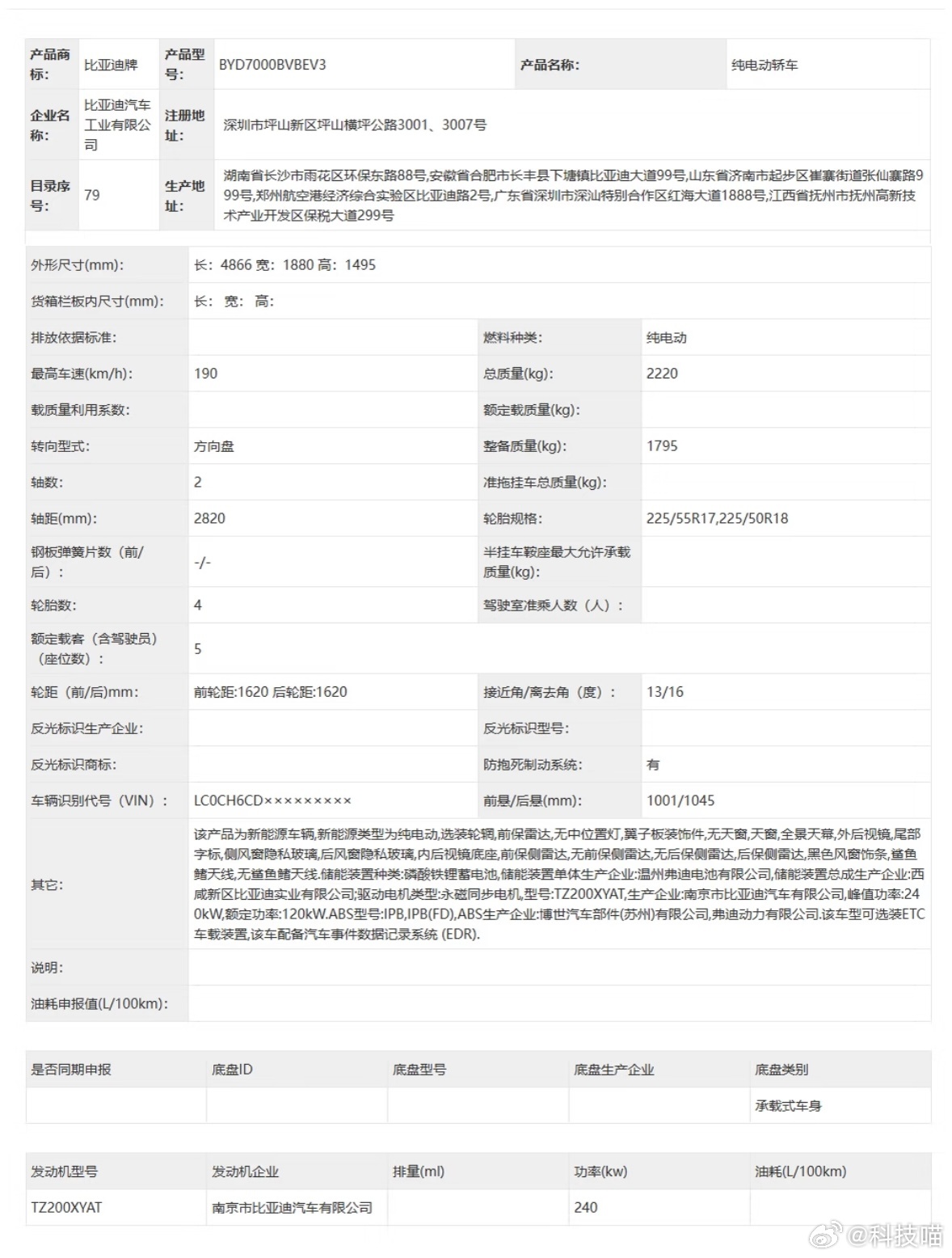Click tire count value 4

click(x=198, y=605)
